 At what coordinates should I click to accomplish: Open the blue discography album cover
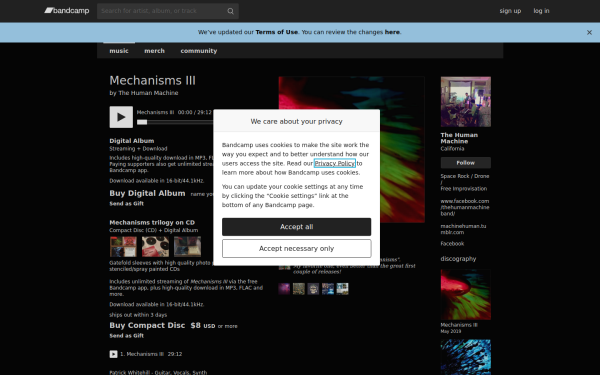[x=466, y=357]
